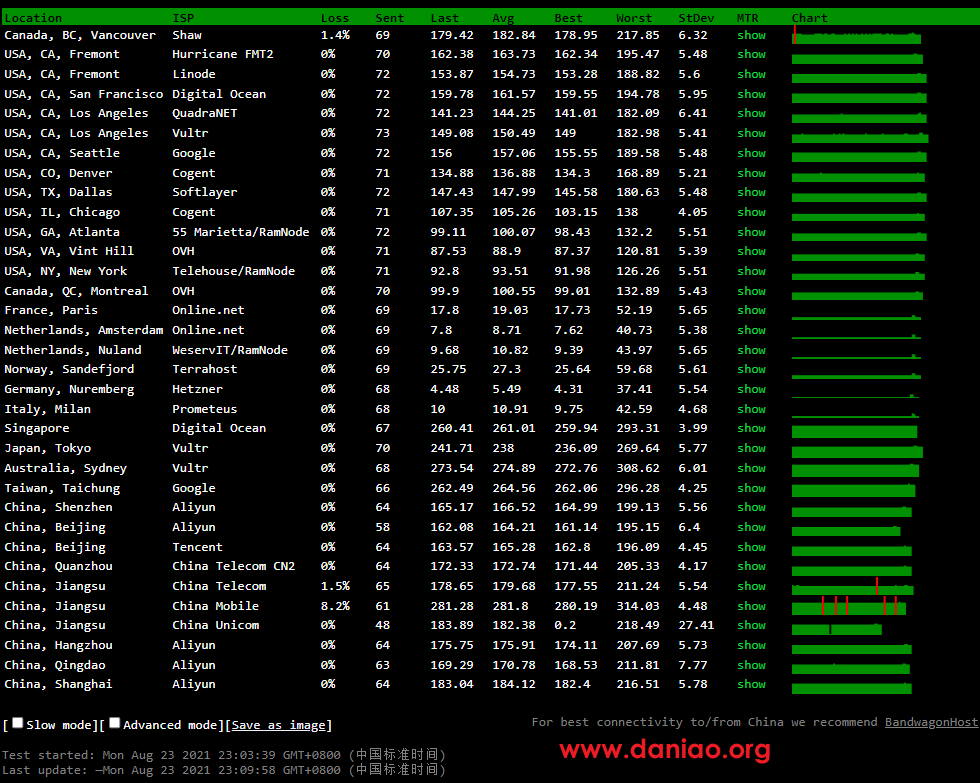Screen dimensions: 980x783
Task: Show MTR for OVH Vint Hill
Action: (x=751, y=251)
